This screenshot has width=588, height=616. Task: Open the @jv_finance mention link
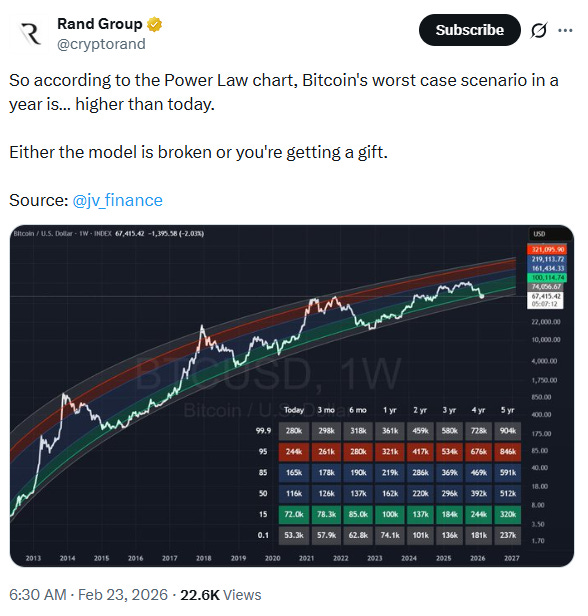point(117,200)
